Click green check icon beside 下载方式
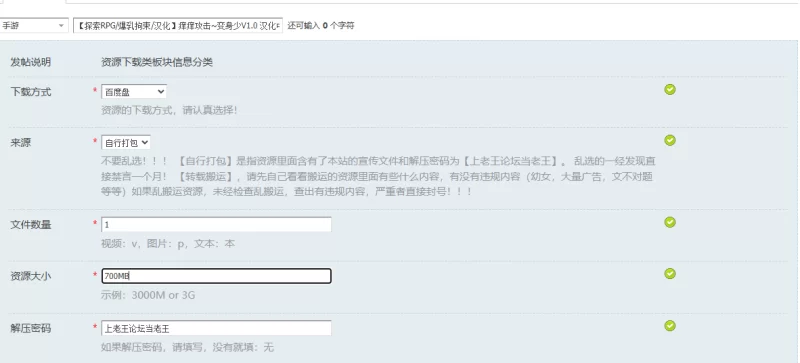This screenshot has height=363, width=800. [670, 89]
